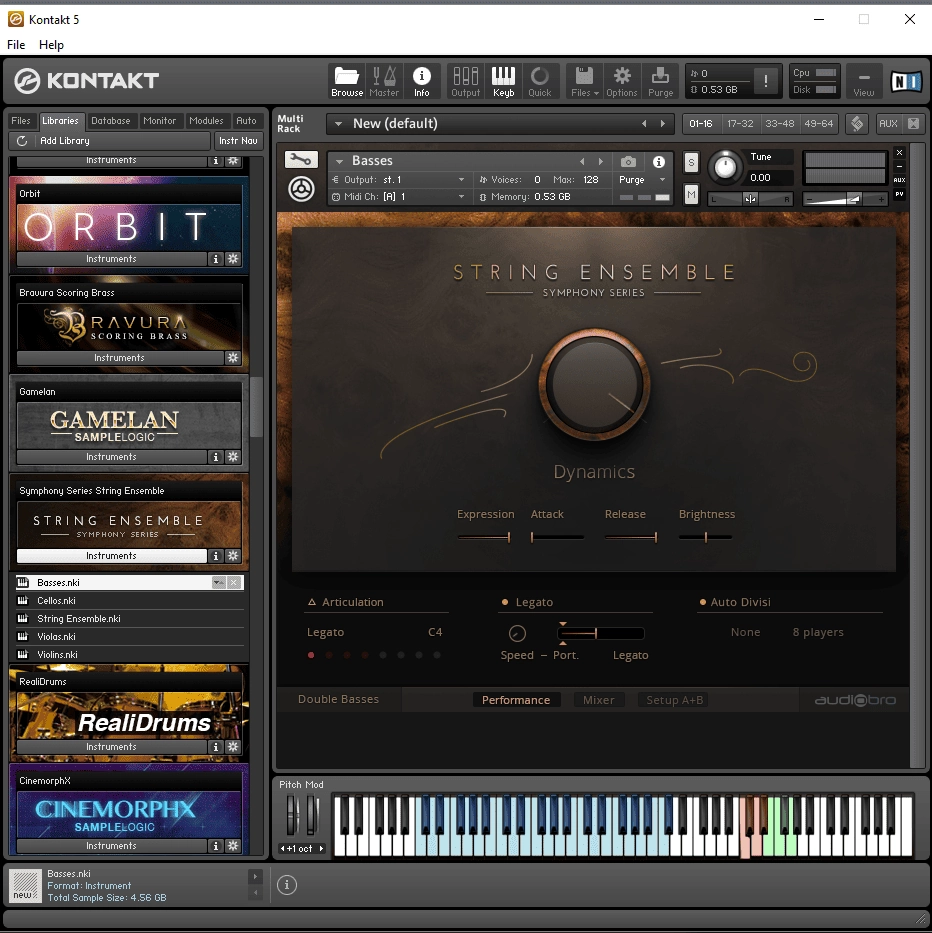
Task: Open String Ensemble library settings gear
Action: click(233, 556)
